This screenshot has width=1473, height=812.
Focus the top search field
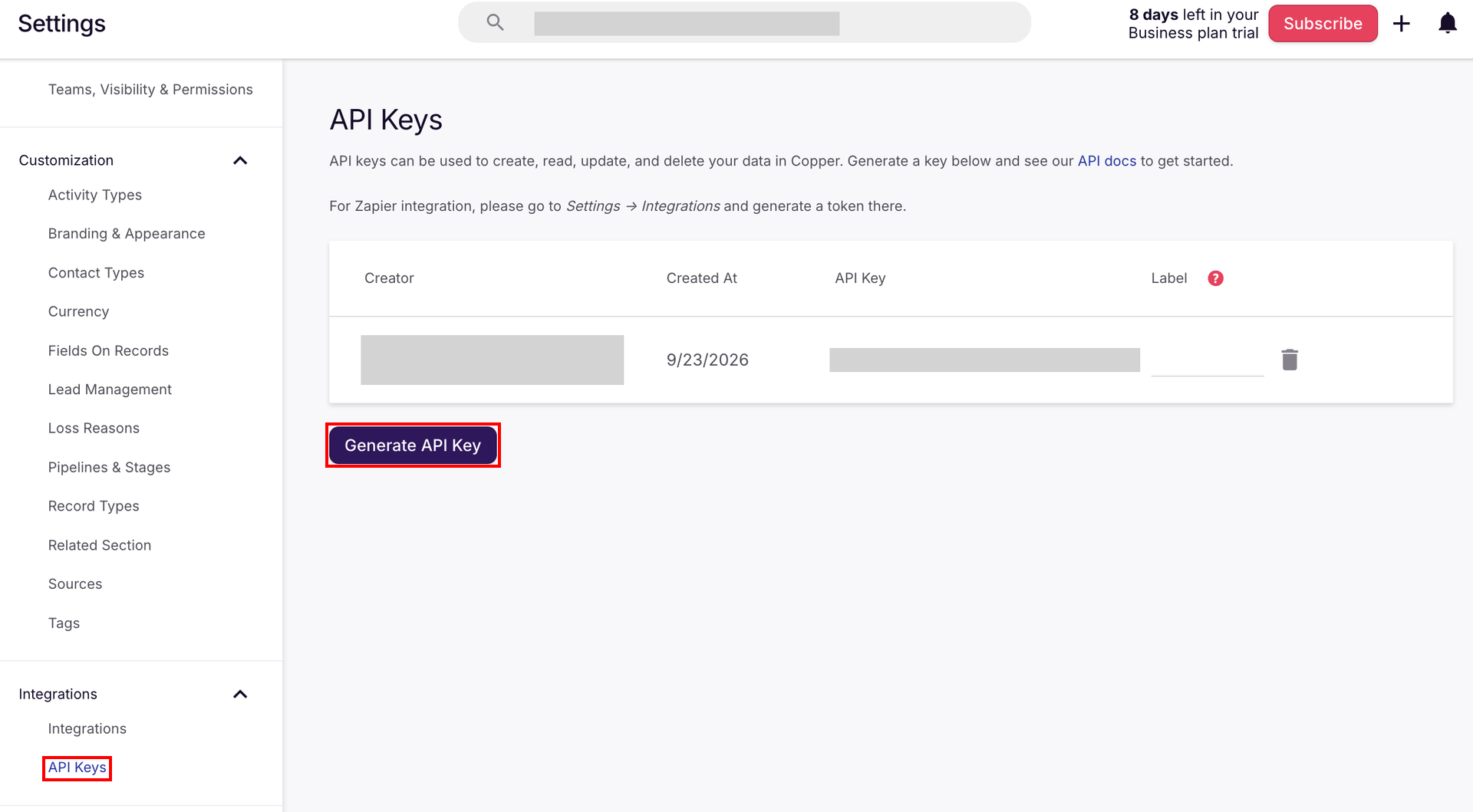pyautogui.click(x=744, y=23)
